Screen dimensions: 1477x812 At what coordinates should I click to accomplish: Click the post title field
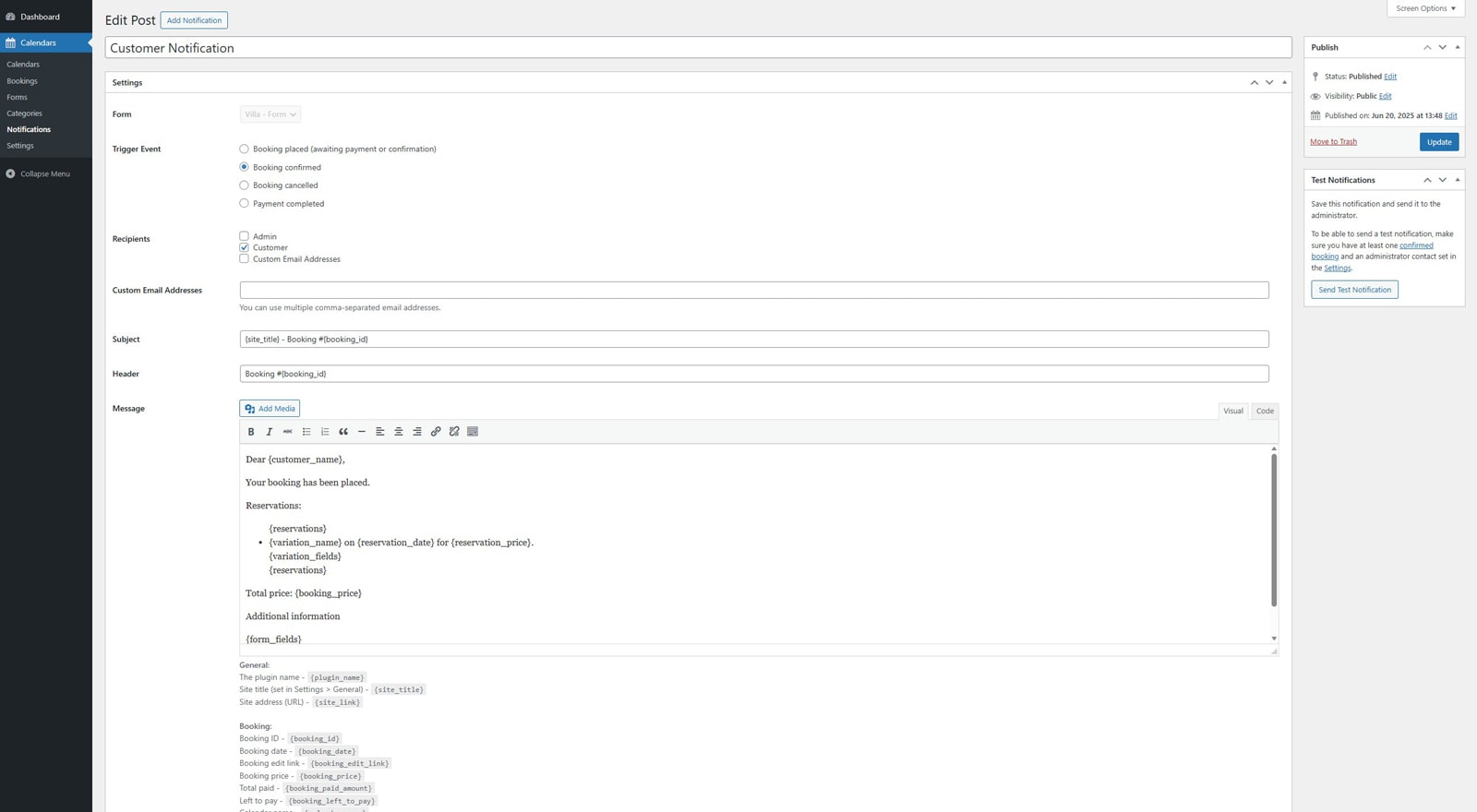pos(698,48)
